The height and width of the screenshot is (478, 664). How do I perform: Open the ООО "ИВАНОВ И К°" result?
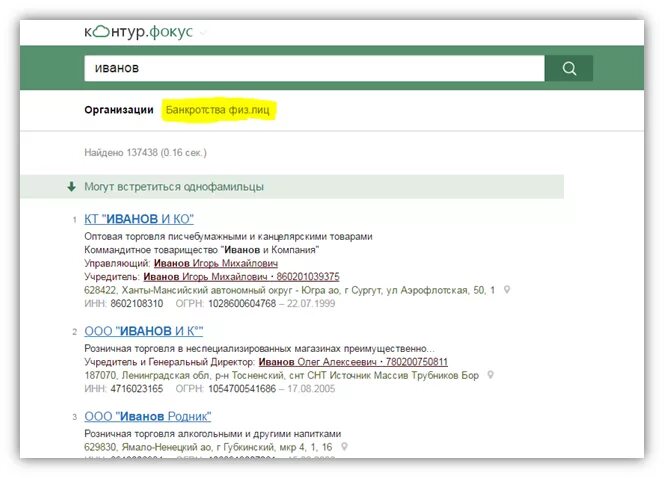[144, 331]
